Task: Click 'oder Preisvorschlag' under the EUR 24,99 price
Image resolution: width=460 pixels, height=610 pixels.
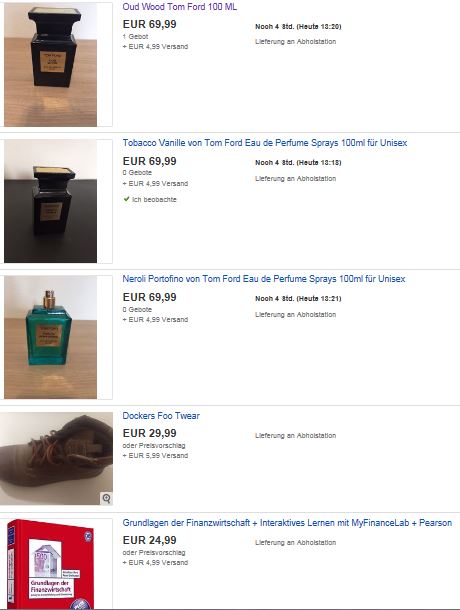Action: [154, 552]
